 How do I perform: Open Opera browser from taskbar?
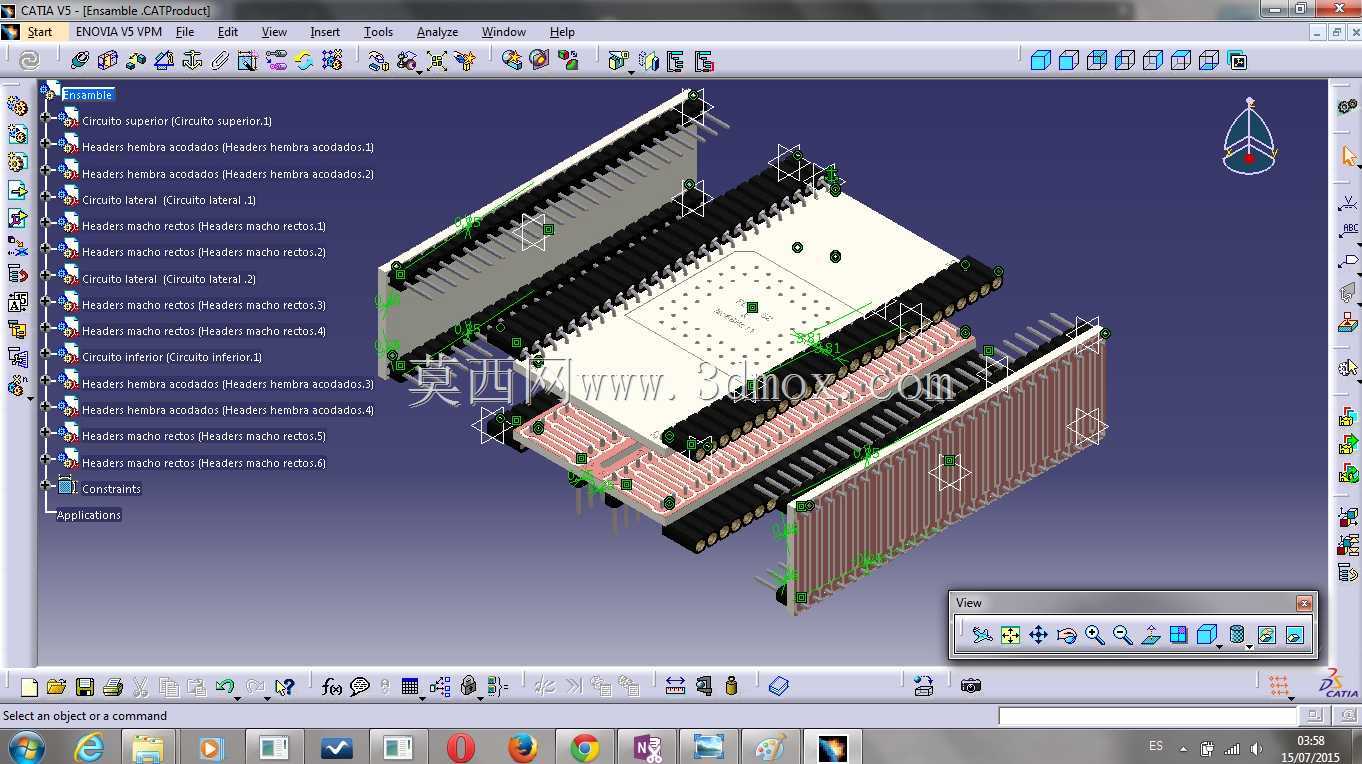tap(461, 747)
